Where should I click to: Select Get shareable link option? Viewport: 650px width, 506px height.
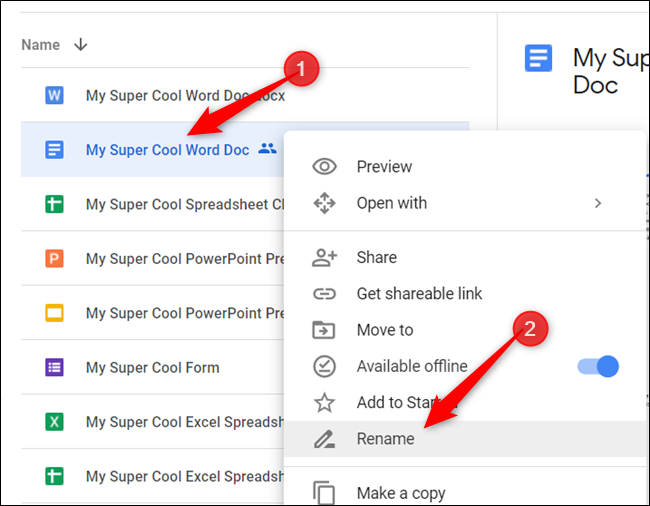point(419,293)
